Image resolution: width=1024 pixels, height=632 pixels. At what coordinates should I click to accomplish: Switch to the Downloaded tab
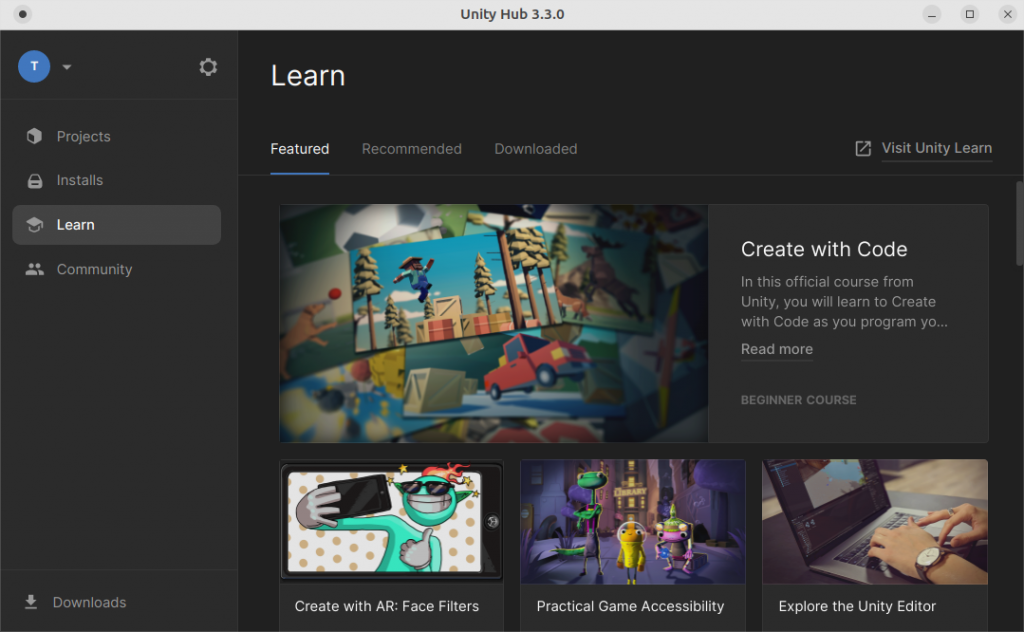tap(536, 149)
